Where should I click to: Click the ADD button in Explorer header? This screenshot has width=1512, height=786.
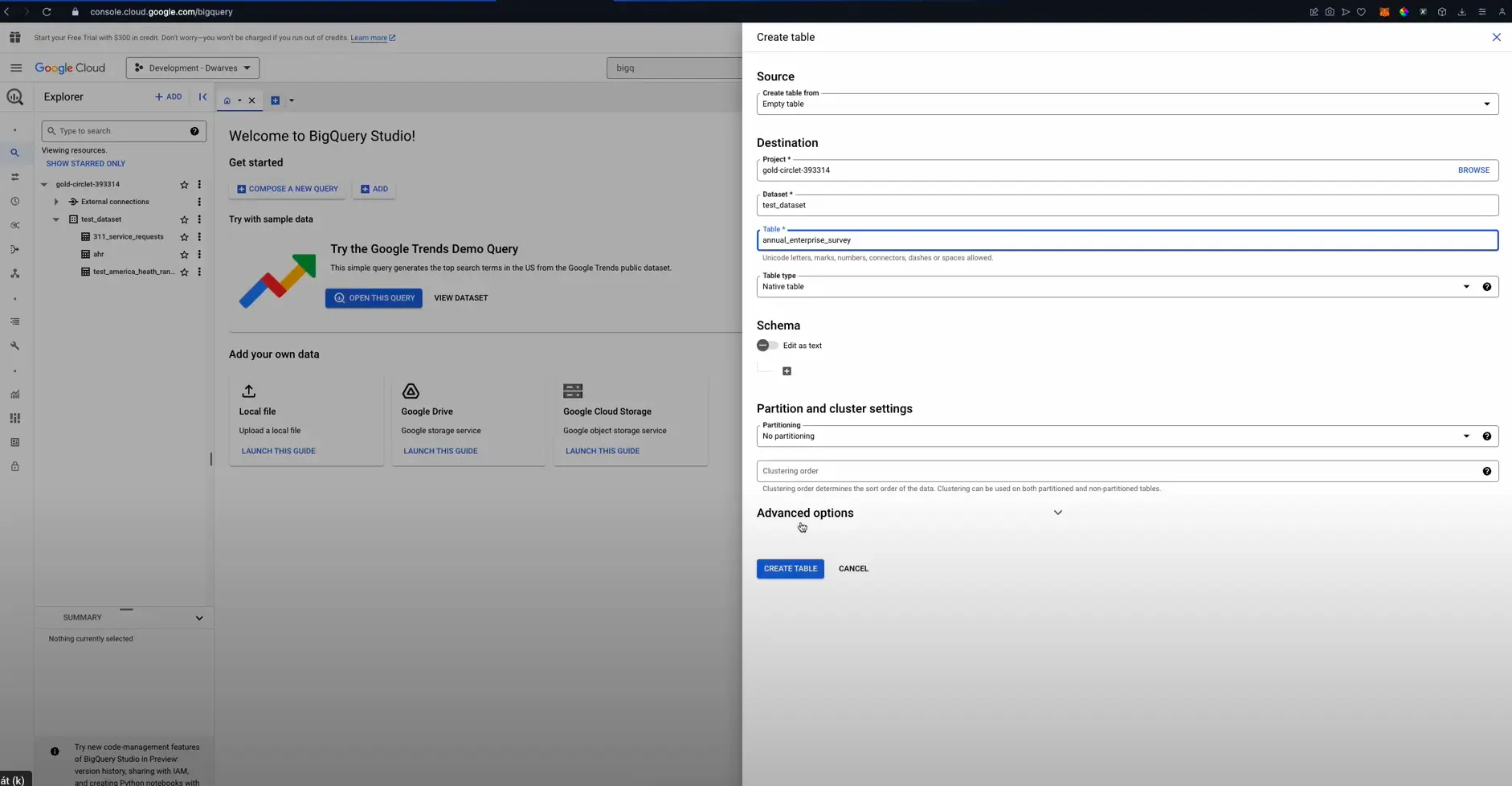169,96
